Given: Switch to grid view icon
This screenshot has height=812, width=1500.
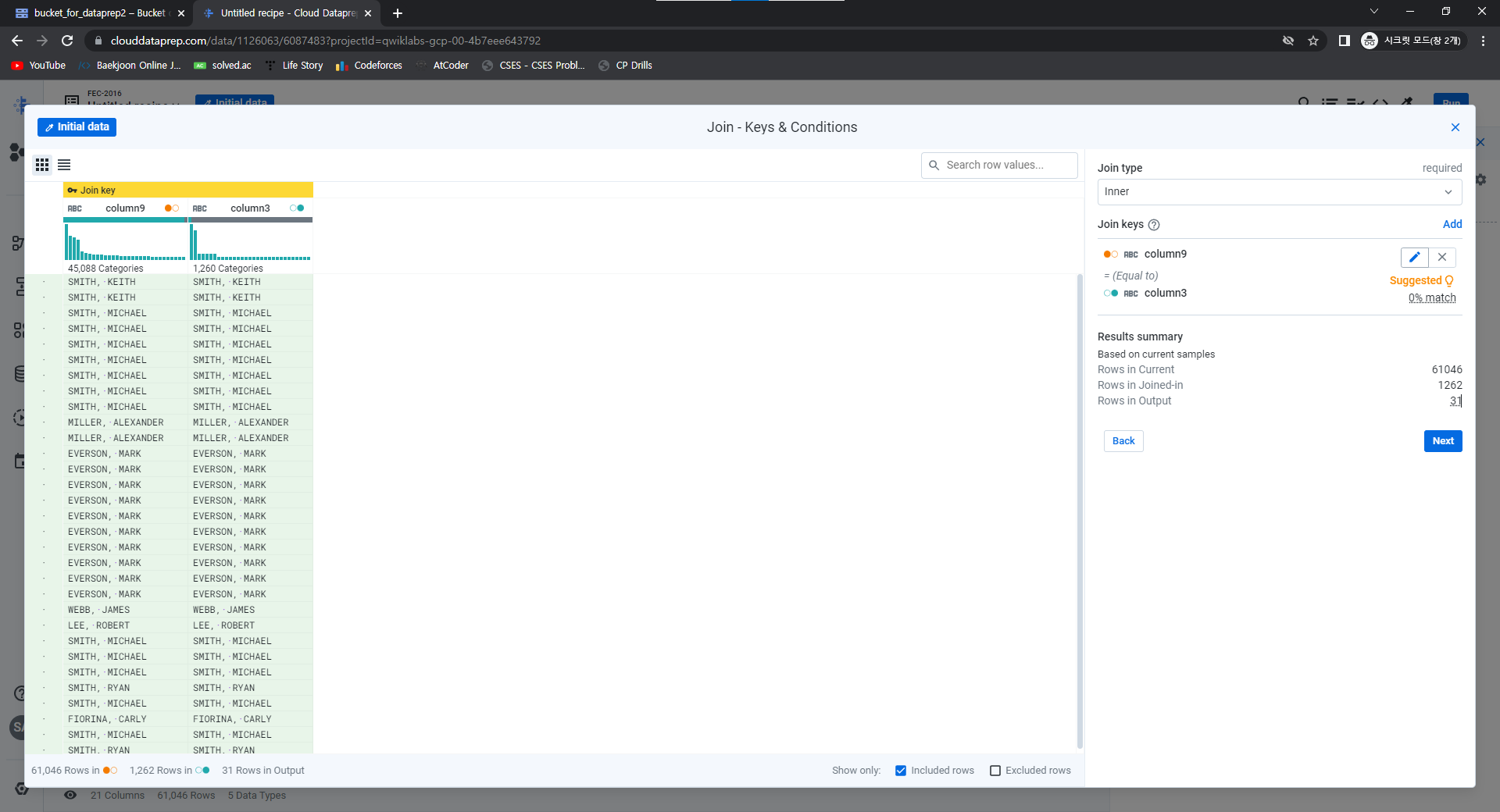Looking at the screenshot, I should 42,165.
